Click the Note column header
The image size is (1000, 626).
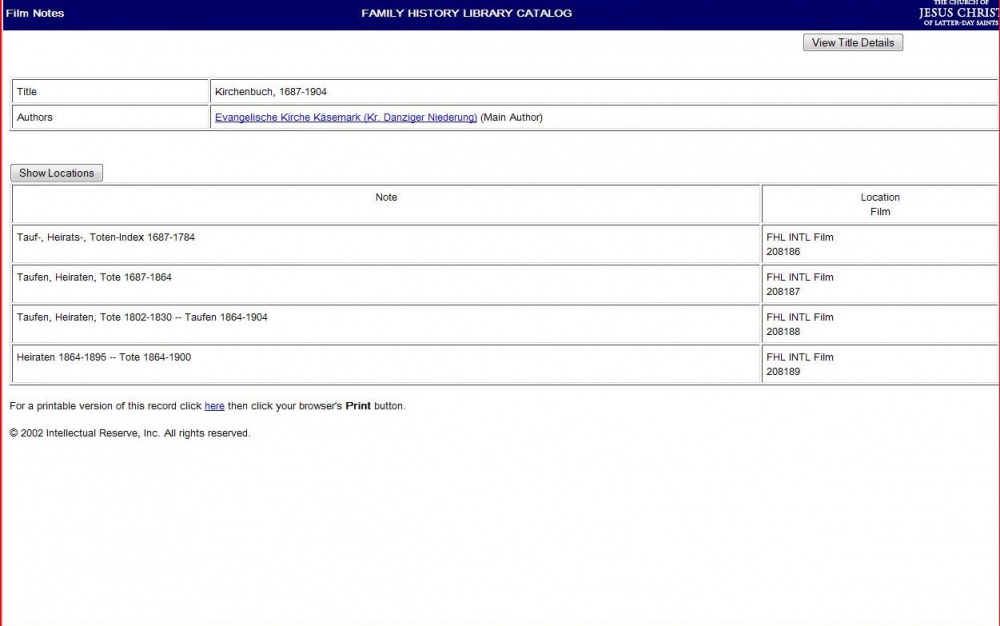click(386, 198)
